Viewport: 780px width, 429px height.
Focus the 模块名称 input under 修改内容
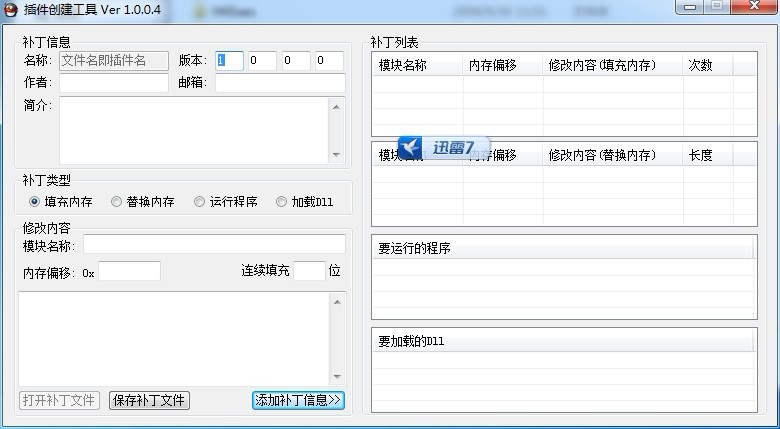(214, 245)
